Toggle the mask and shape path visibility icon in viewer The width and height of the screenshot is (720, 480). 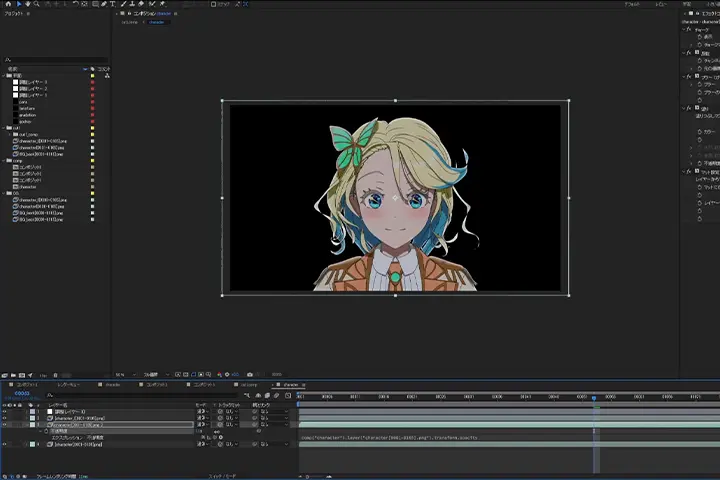[193, 375]
